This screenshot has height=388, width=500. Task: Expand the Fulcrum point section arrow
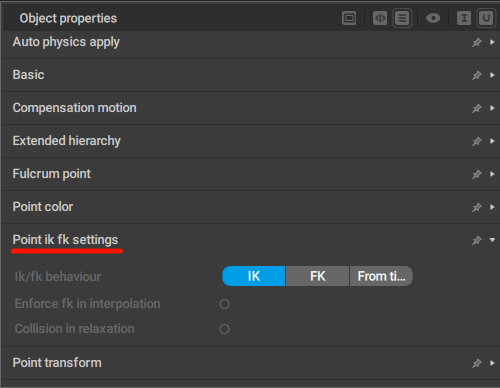point(492,174)
